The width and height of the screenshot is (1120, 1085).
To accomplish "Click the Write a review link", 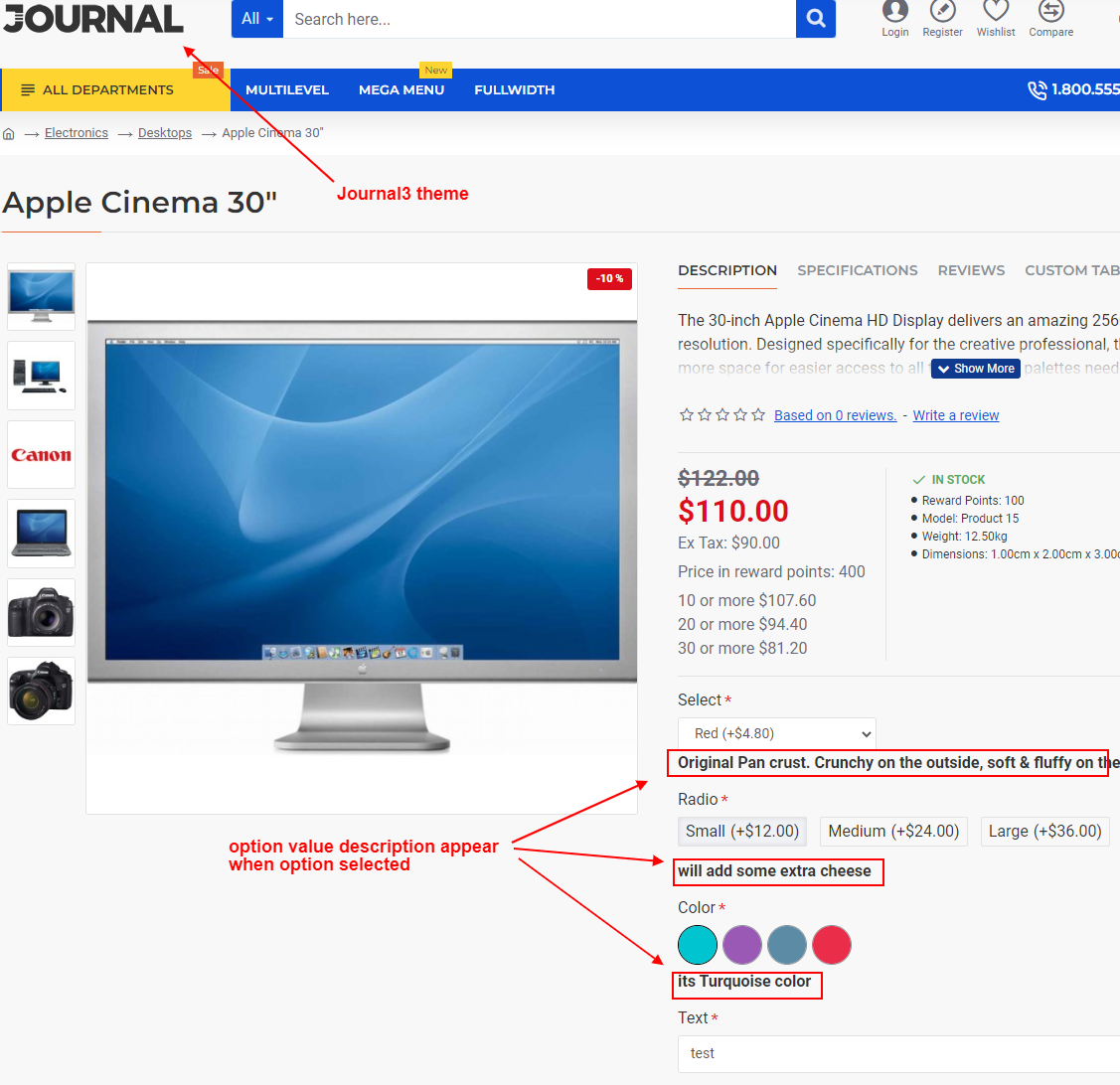I will [x=956, y=415].
